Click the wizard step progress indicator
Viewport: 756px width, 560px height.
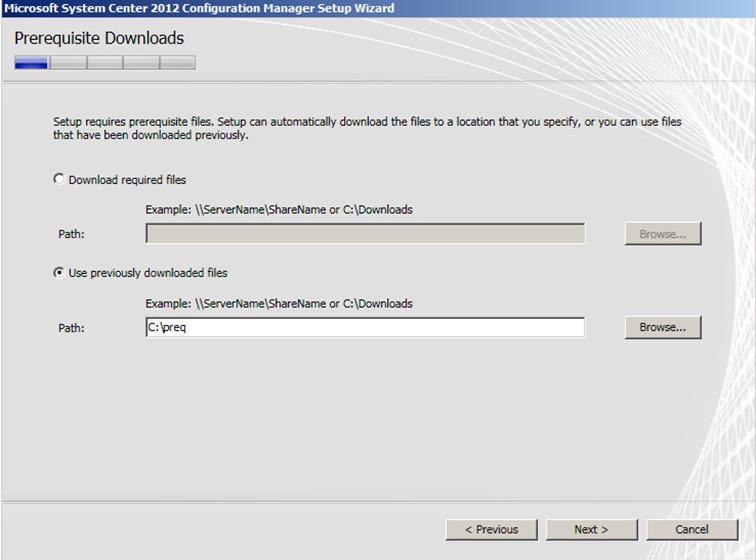click(x=105, y=62)
